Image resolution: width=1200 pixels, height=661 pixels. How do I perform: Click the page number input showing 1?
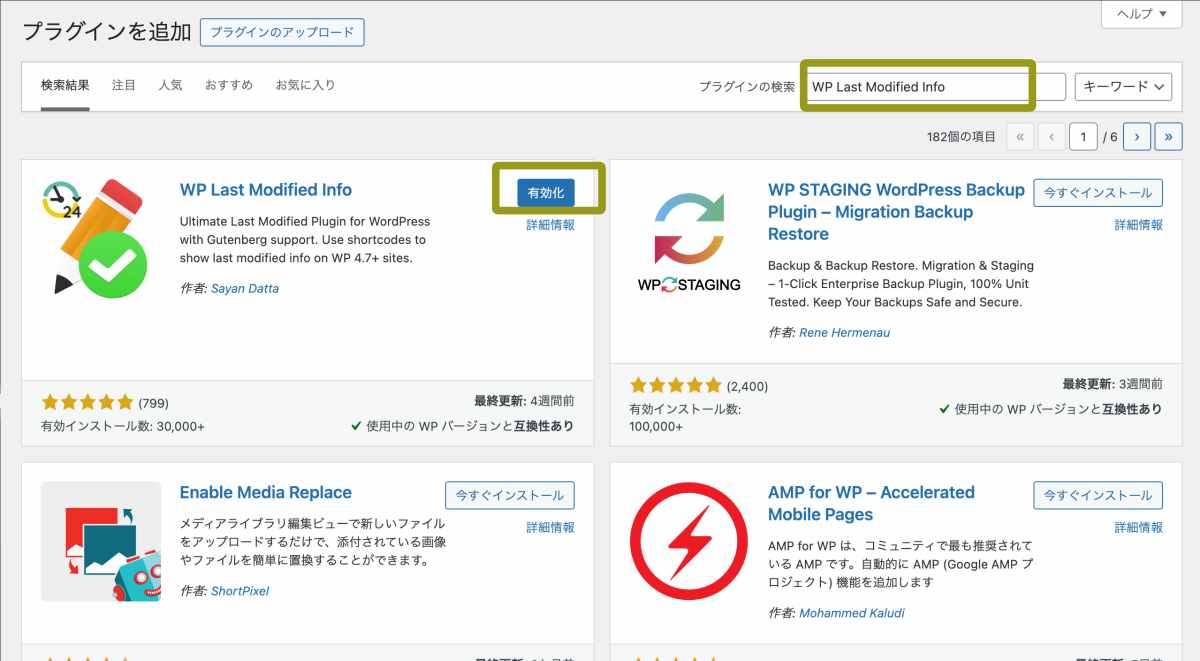tap(1084, 136)
